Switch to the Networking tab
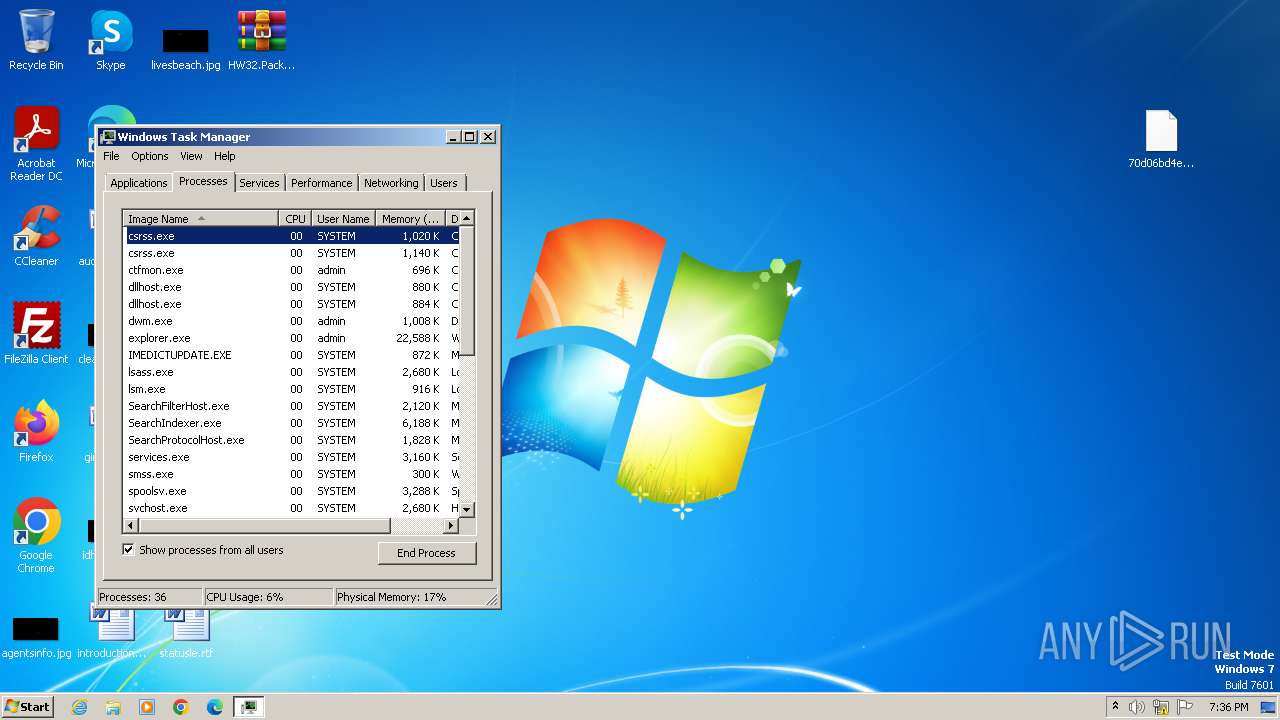The height and width of the screenshot is (720, 1280). pos(391,183)
